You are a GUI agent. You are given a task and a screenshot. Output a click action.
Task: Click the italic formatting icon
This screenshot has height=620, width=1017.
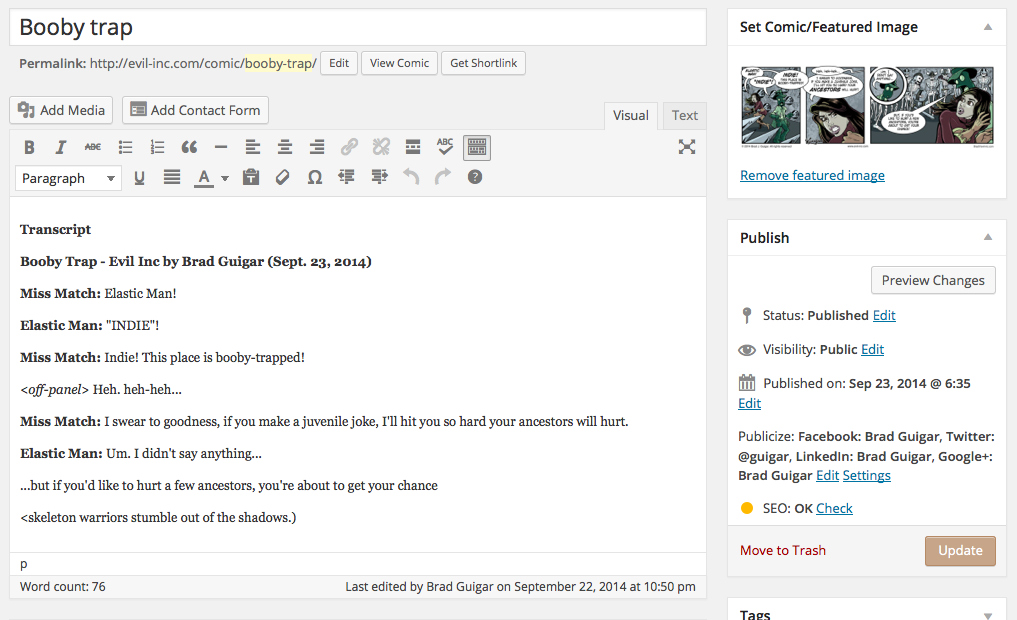[60, 147]
